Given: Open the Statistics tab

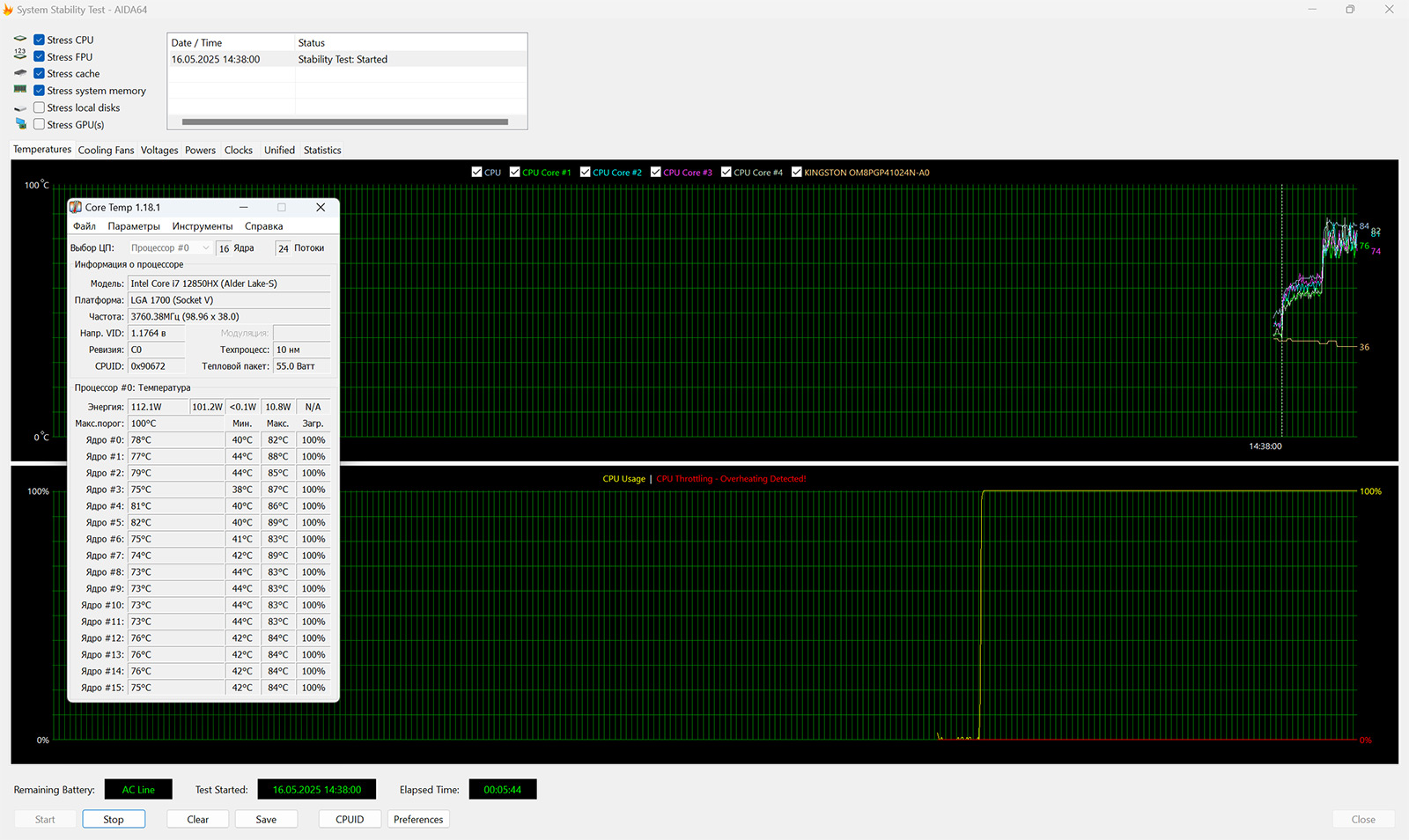Looking at the screenshot, I should tap(322, 151).
